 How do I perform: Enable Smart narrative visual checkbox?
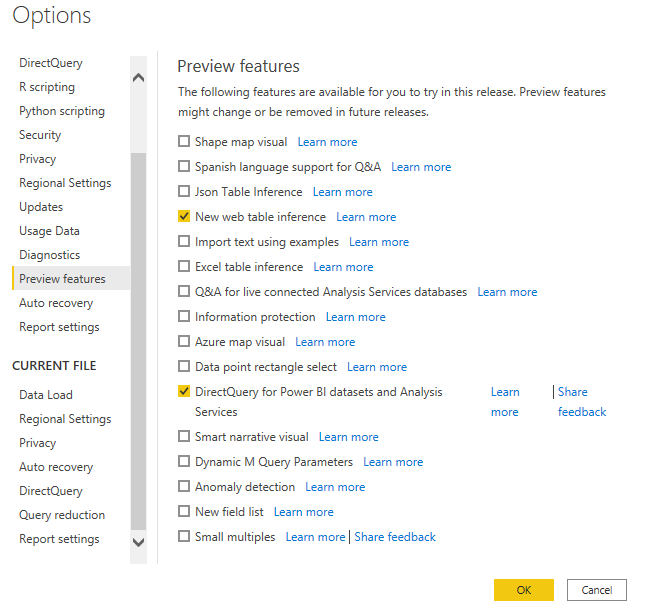[184, 437]
